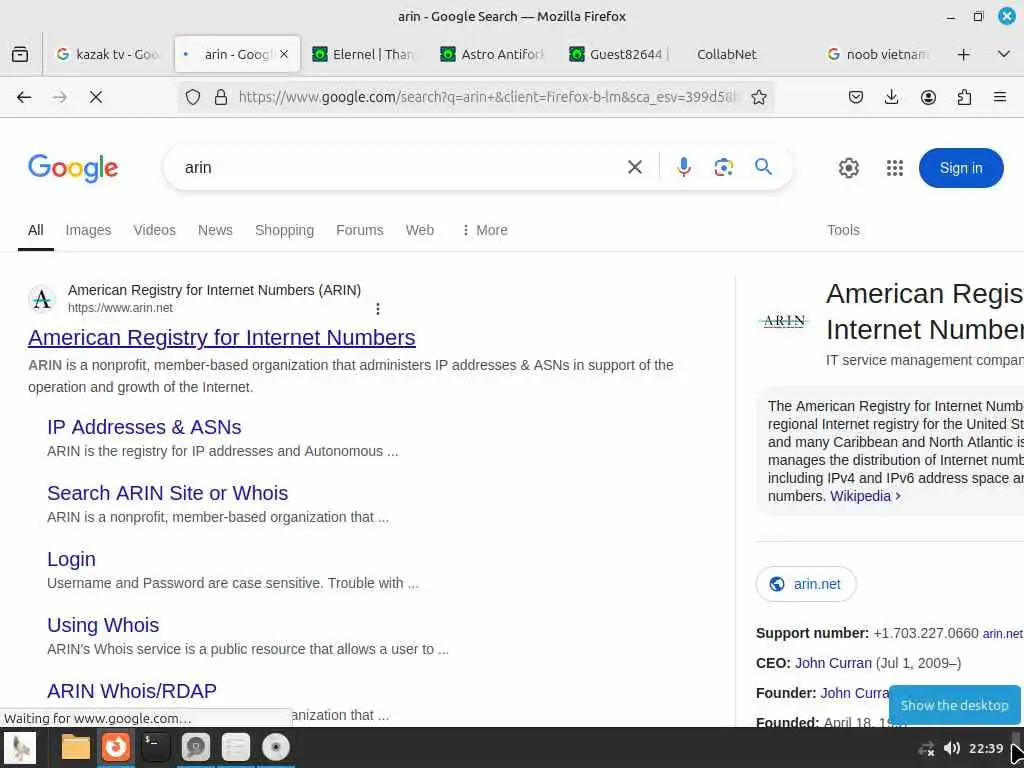Switch to the kazak tv Google tab
The height and width of the screenshot is (768, 1024).
(108, 54)
